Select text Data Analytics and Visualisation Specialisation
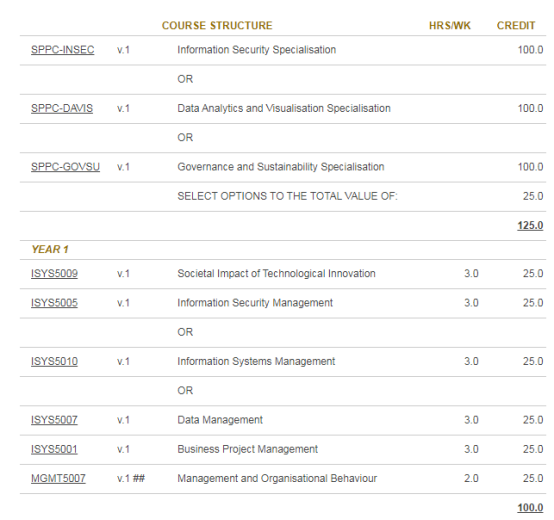 tap(284, 108)
